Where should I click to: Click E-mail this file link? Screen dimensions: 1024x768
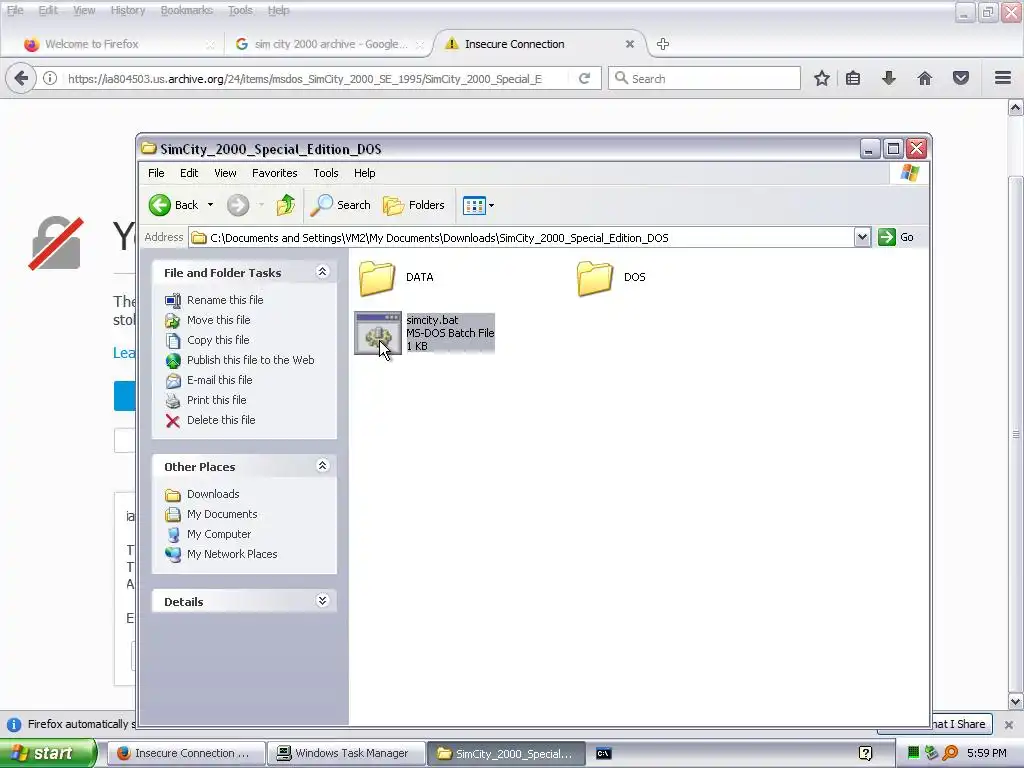[219, 380]
